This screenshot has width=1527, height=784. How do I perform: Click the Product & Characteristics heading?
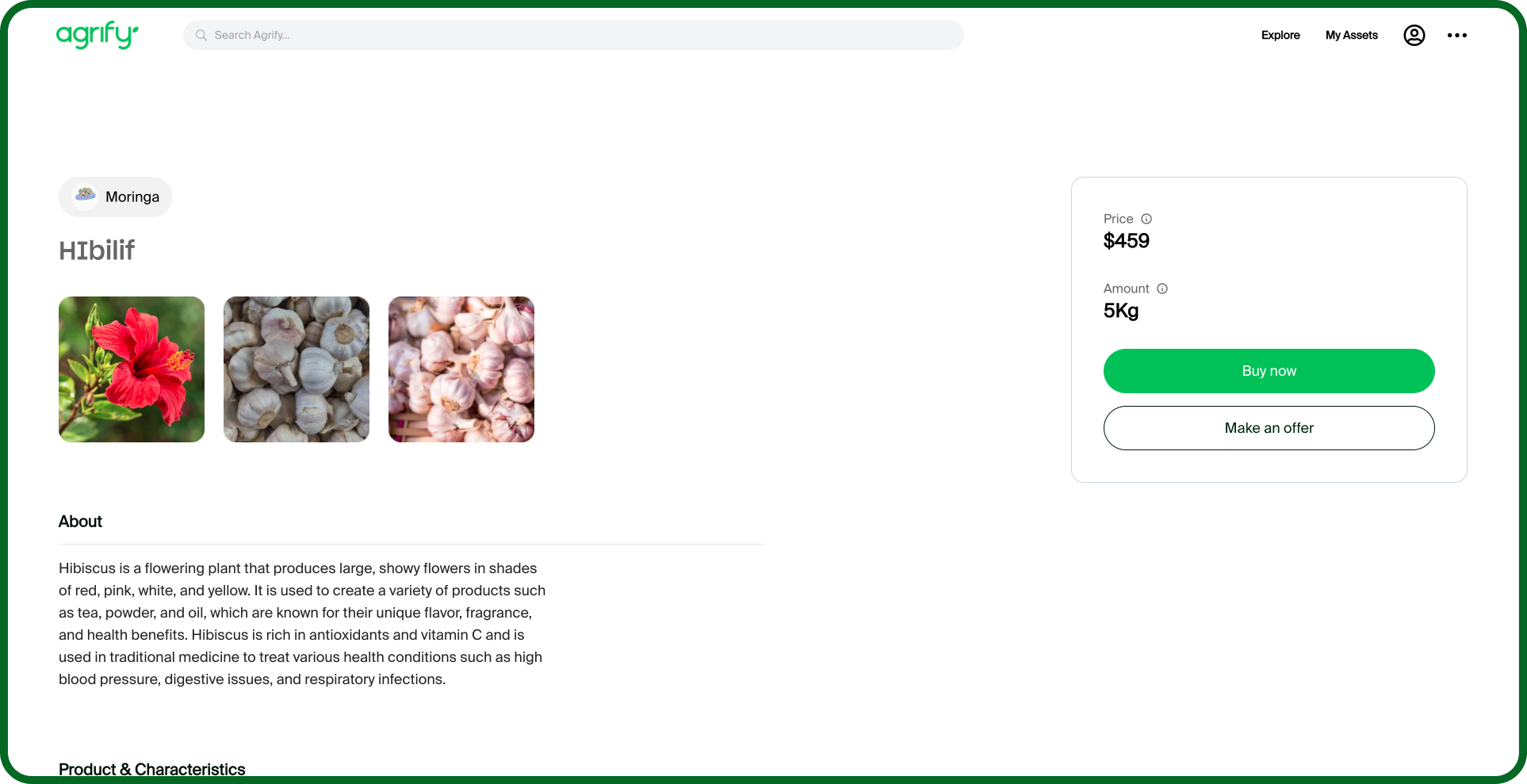pyautogui.click(x=152, y=769)
